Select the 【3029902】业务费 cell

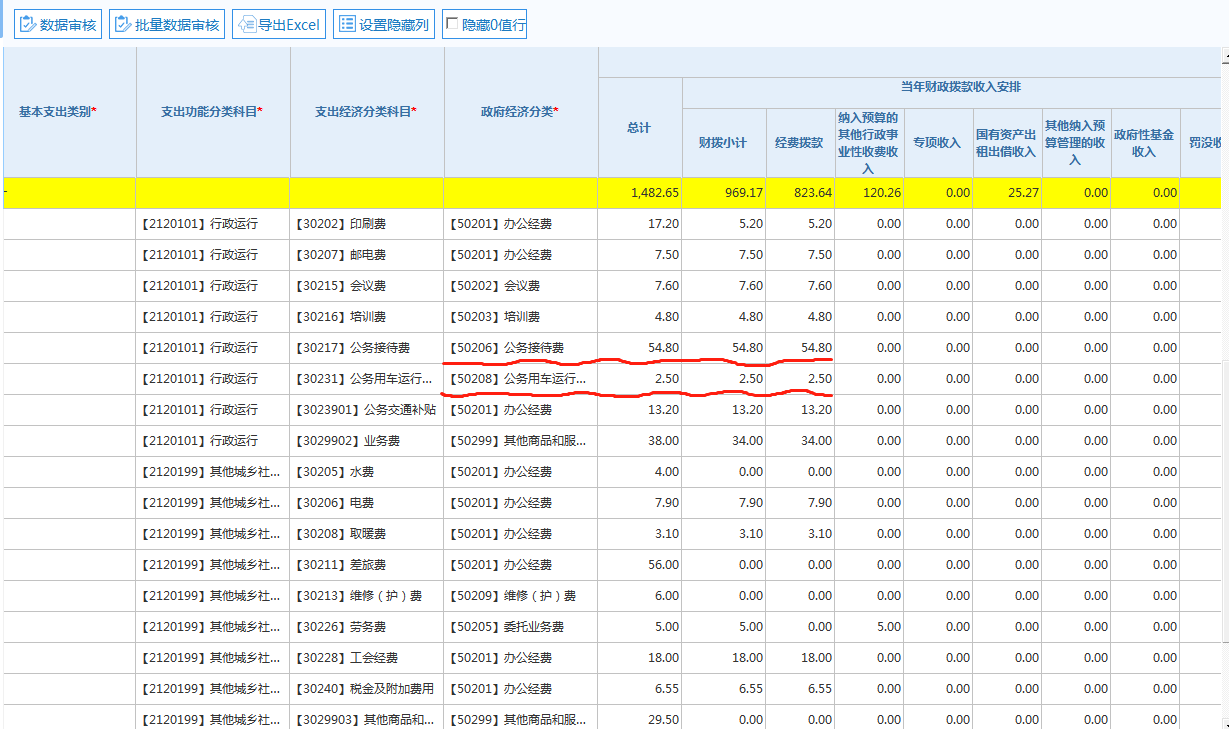point(366,441)
